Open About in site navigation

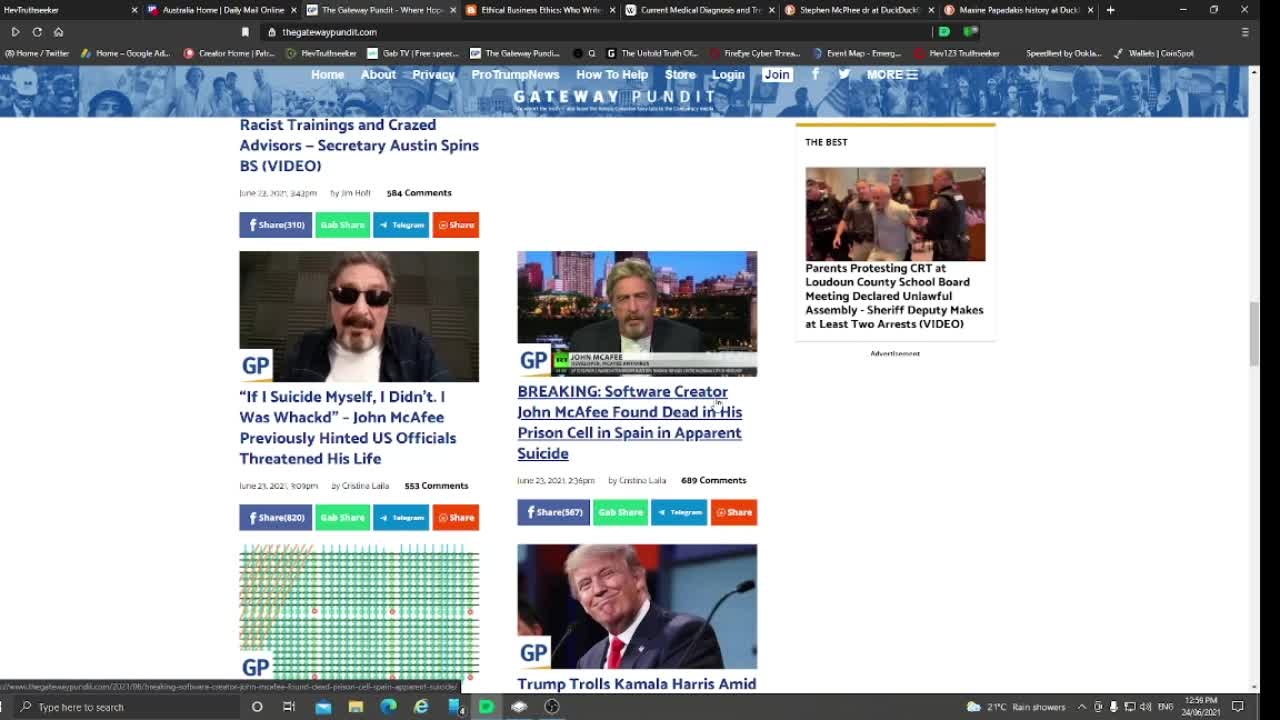point(378,74)
